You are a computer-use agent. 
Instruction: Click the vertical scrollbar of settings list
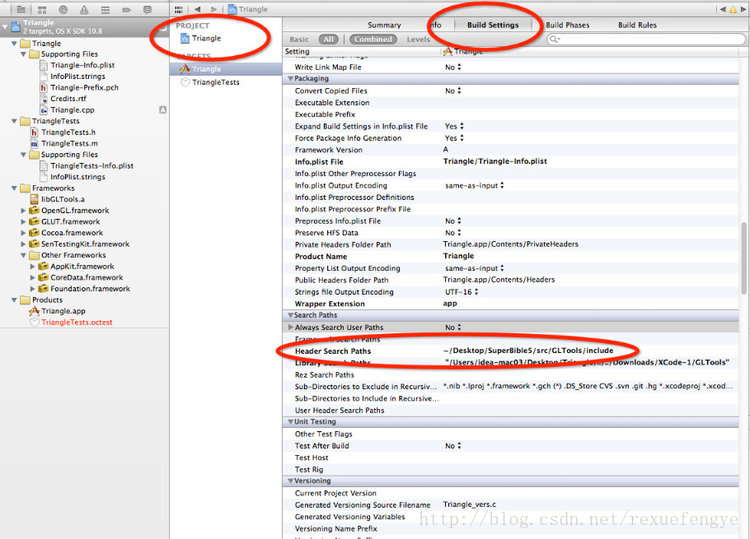point(744,258)
